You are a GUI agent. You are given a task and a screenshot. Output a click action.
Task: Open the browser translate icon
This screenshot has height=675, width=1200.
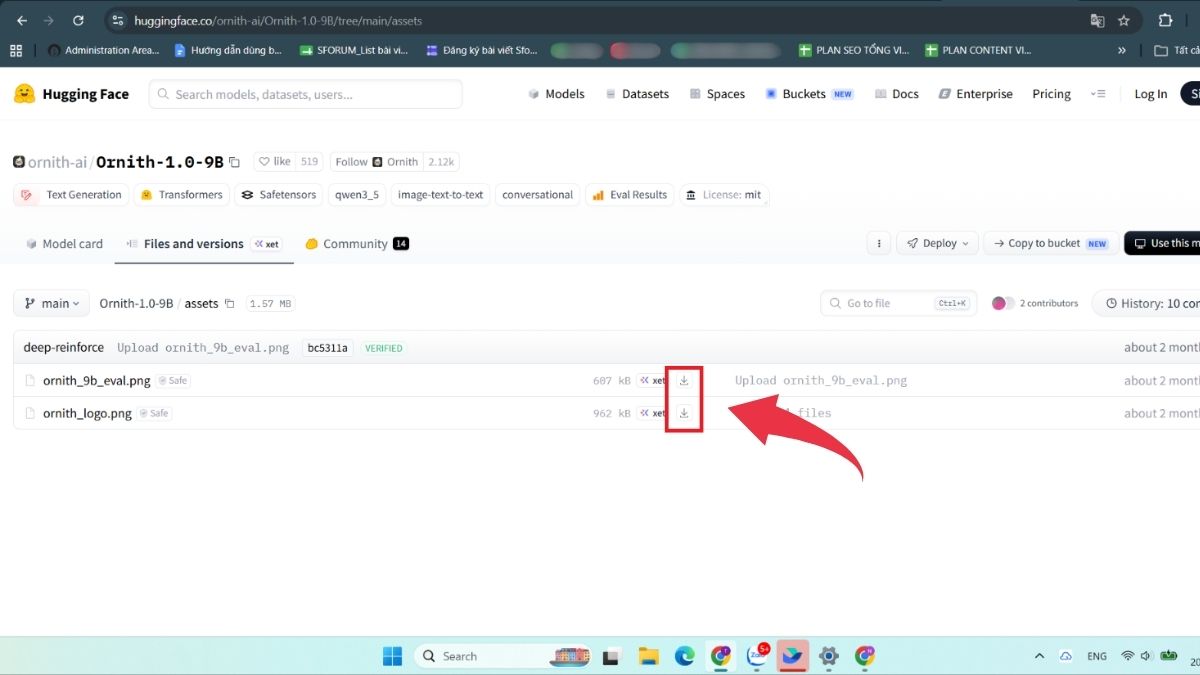pyautogui.click(x=1097, y=20)
